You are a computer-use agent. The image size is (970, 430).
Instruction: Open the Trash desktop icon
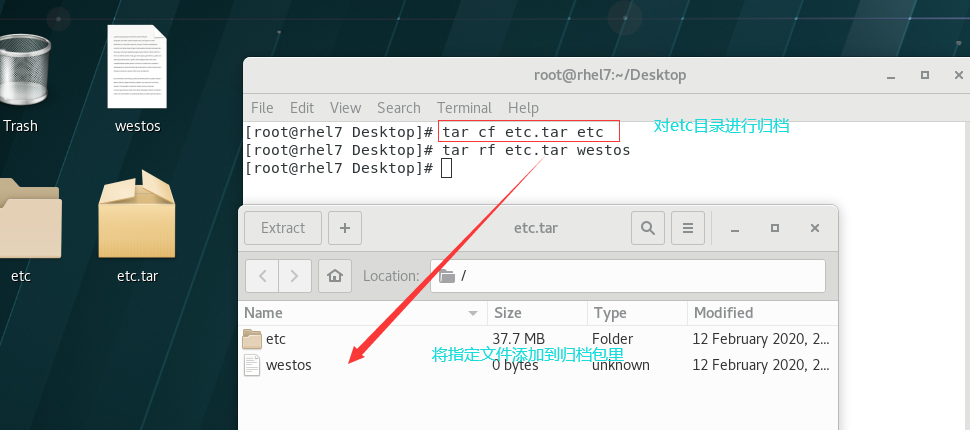click(x=24, y=80)
